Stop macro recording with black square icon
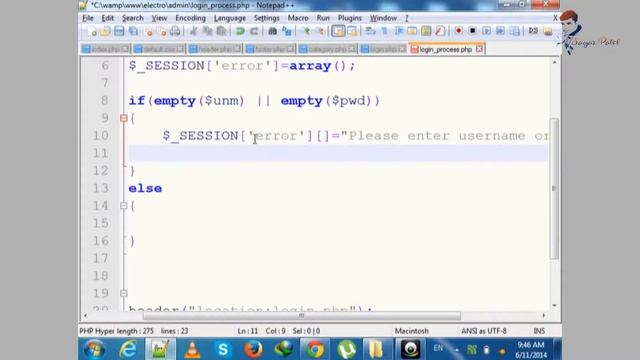 [x=472, y=31]
